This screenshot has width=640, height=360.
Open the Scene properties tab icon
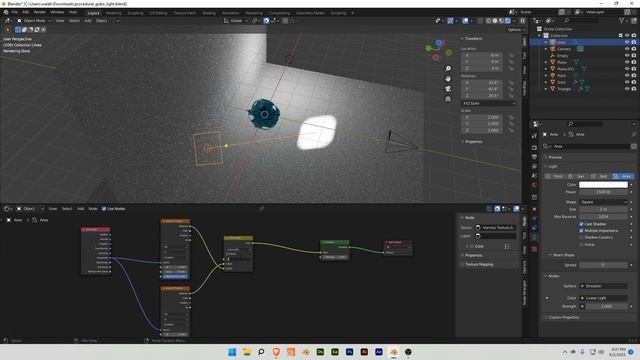pos(534,176)
